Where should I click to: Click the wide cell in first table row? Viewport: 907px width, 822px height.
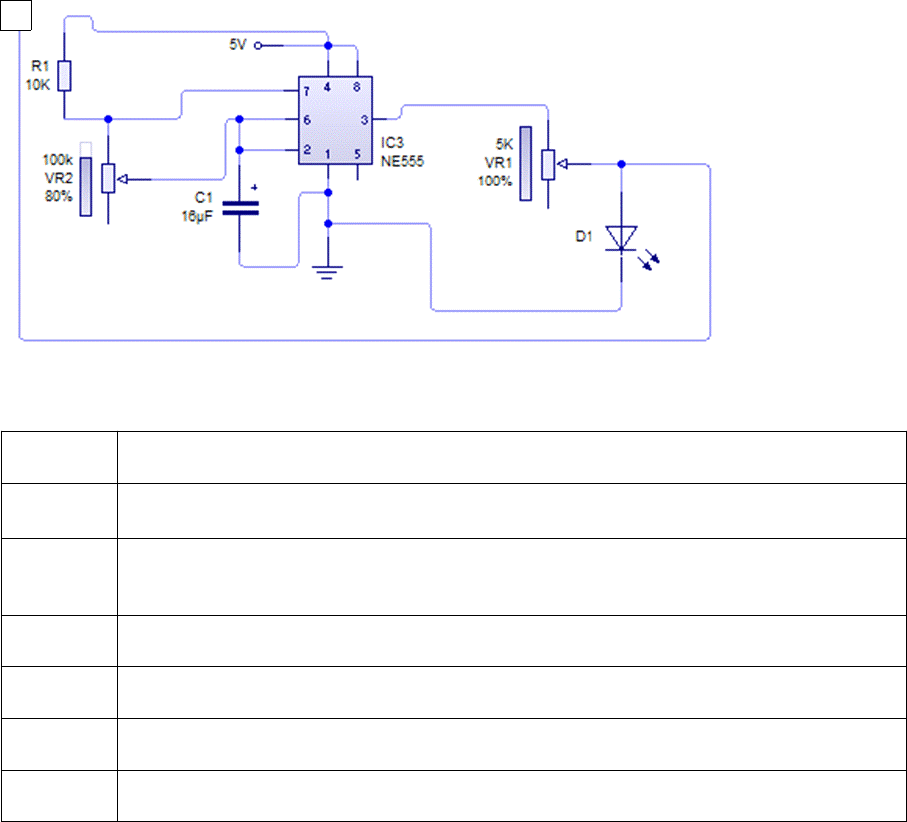coord(510,457)
